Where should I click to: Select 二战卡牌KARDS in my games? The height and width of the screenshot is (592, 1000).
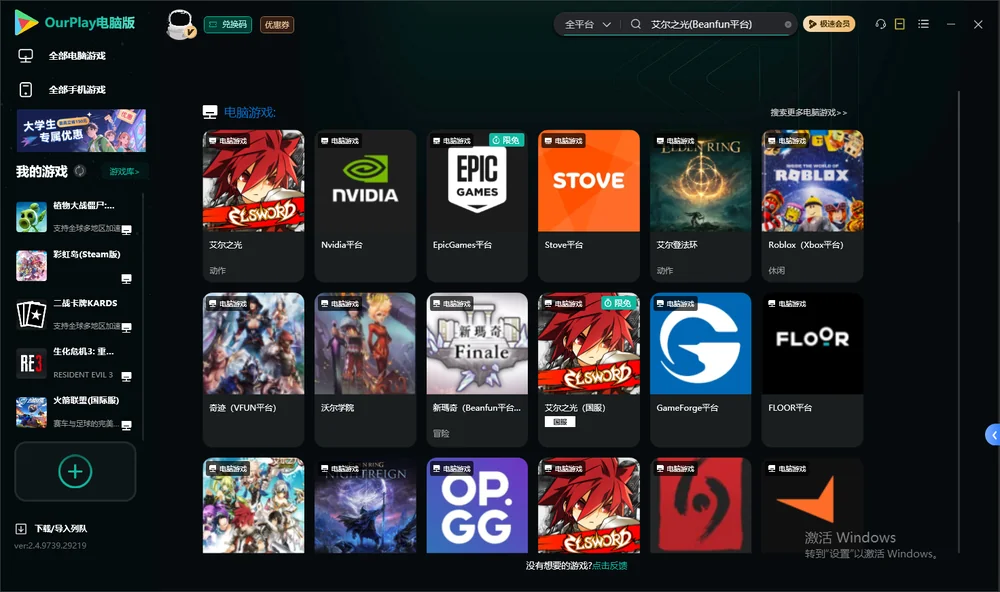tap(75, 314)
